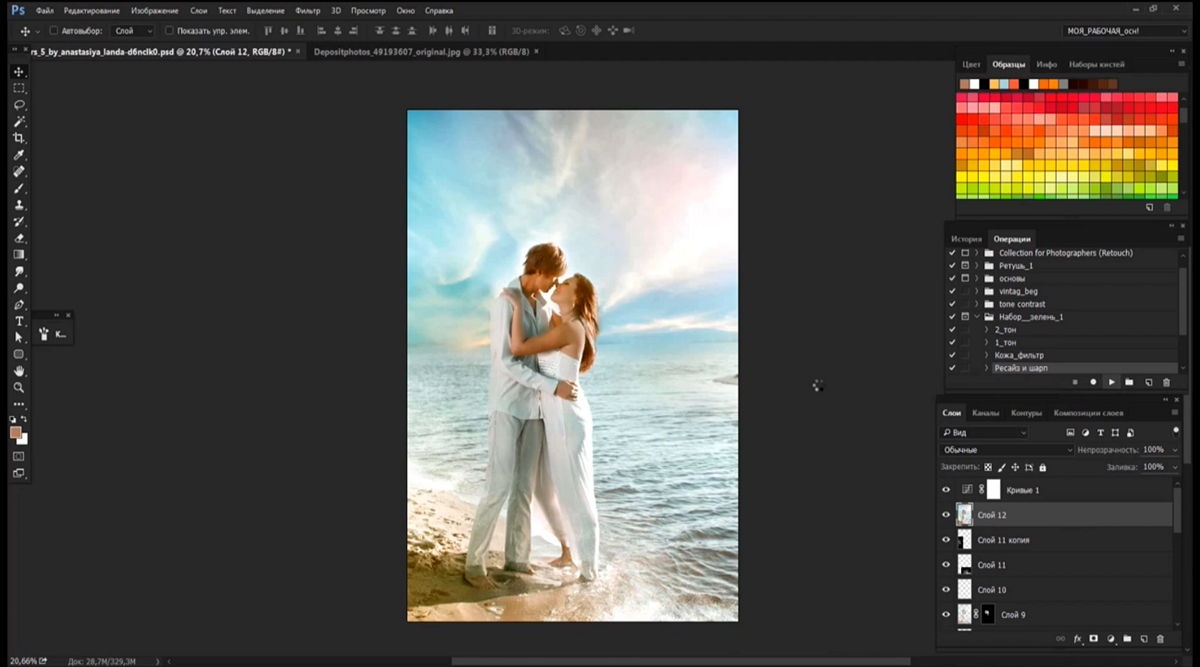Add layer style via fx icon

(1078, 638)
